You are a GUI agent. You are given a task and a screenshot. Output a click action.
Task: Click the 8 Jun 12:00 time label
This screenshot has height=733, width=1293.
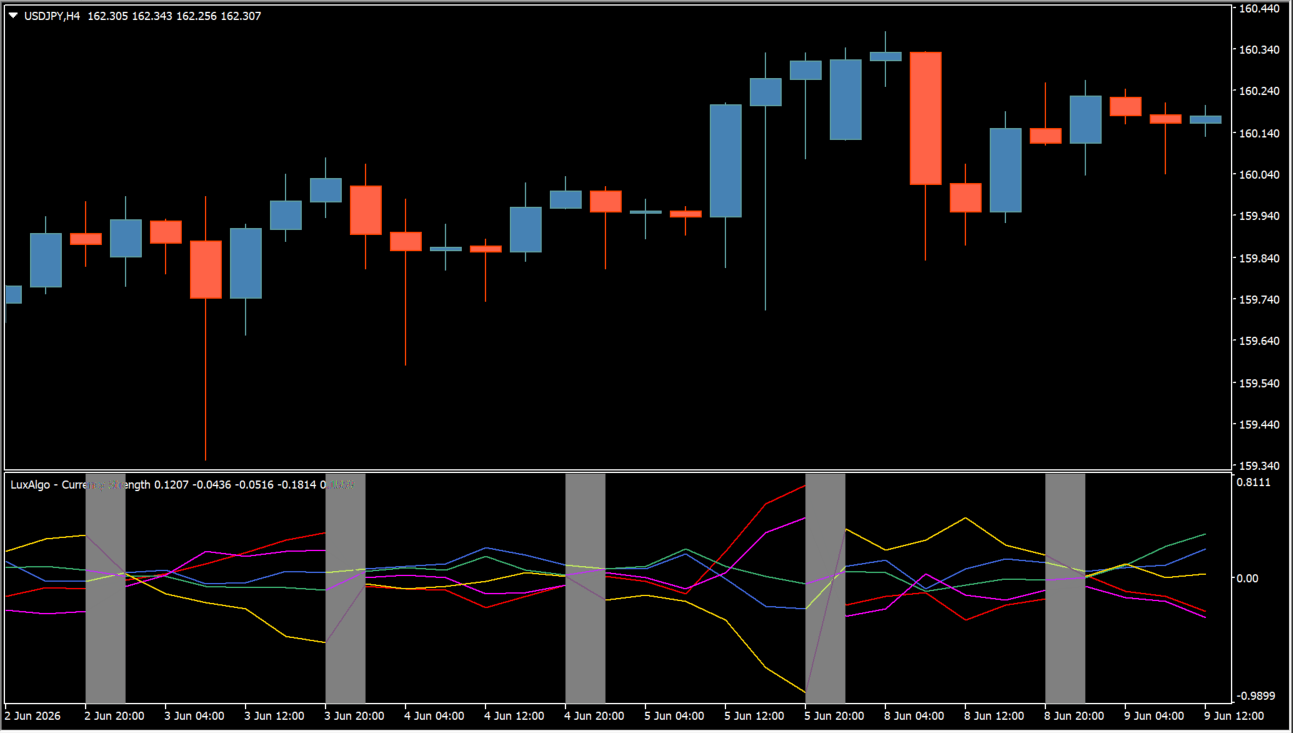[x=994, y=716]
